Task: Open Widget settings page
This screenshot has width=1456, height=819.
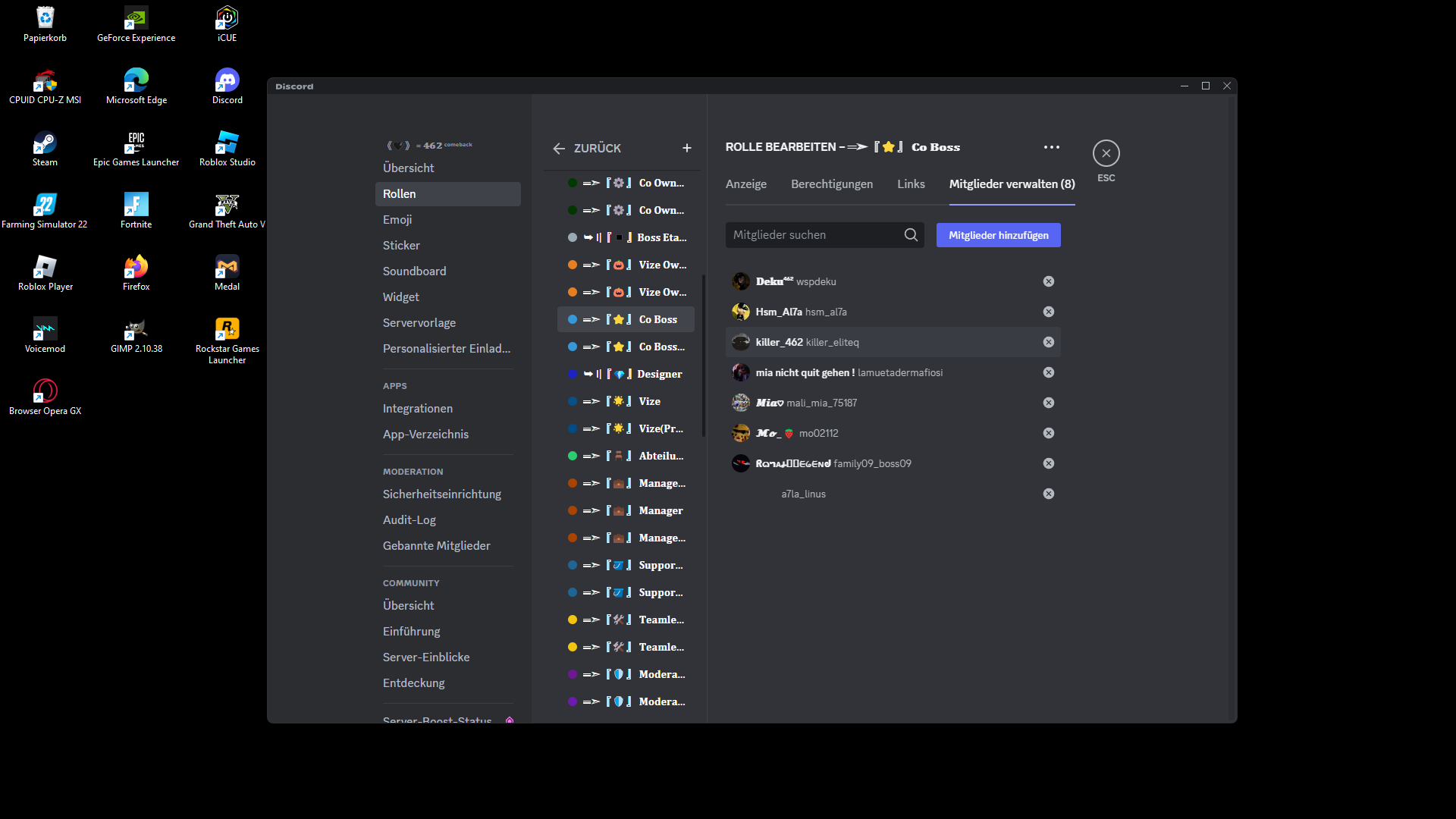Action: click(447, 297)
